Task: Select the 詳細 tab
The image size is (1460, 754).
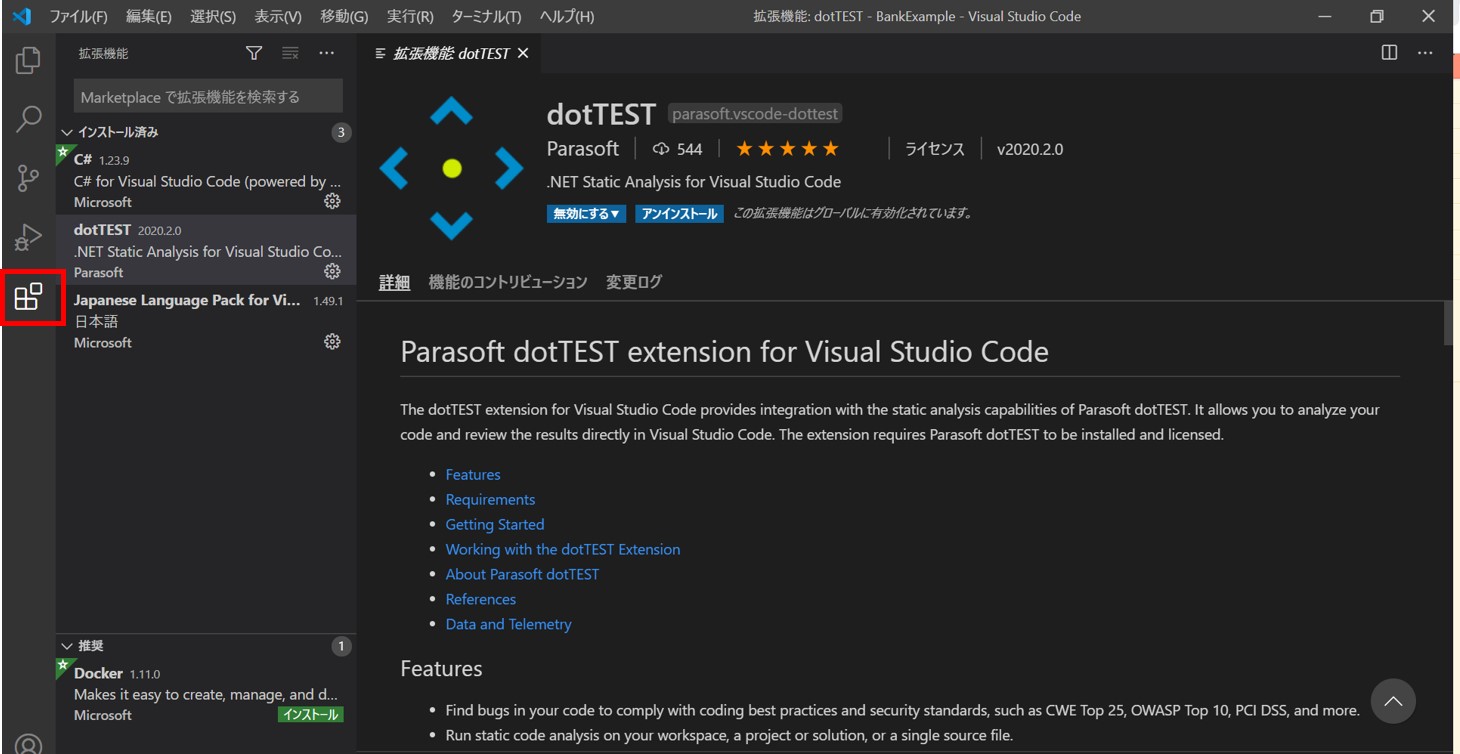Action: (x=394, y=282)
